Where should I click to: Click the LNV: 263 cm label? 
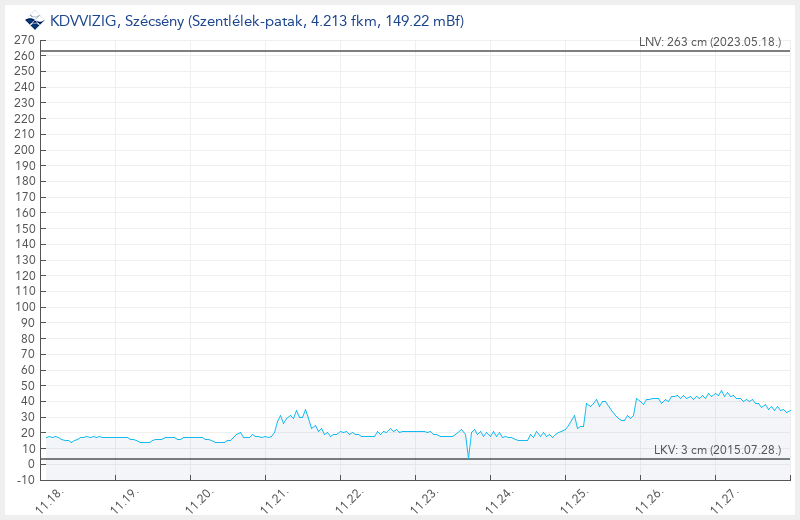click(x=709, y=42)
